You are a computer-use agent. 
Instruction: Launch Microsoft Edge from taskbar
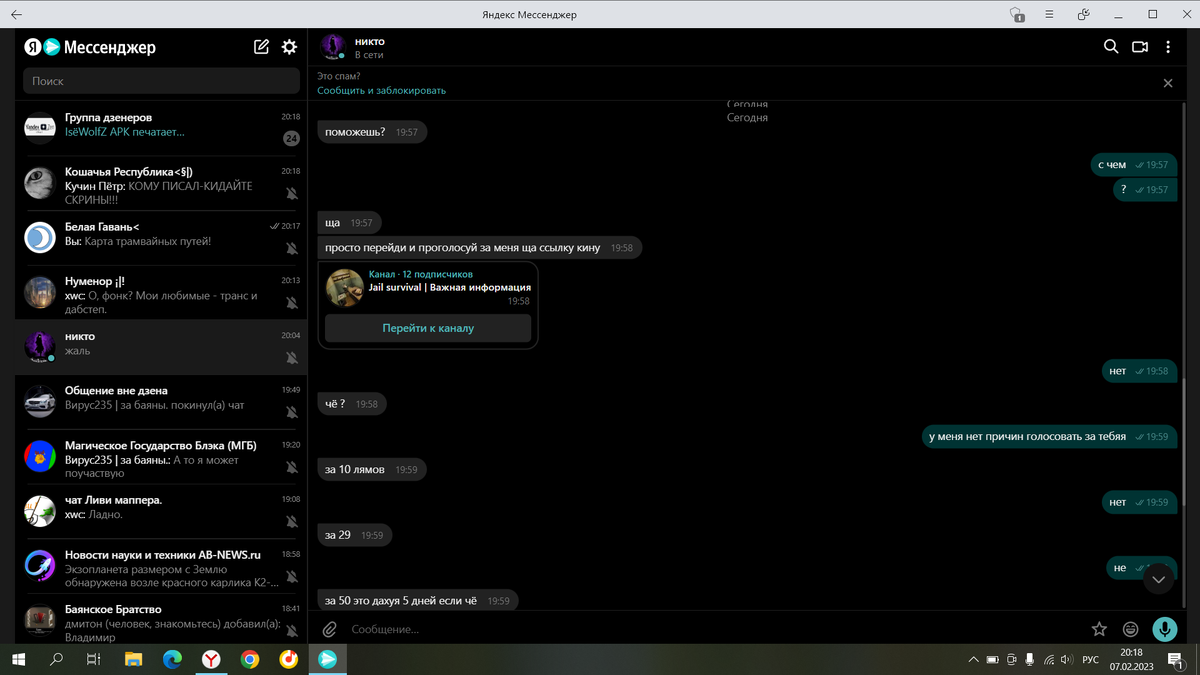click(x=172, y=659)
